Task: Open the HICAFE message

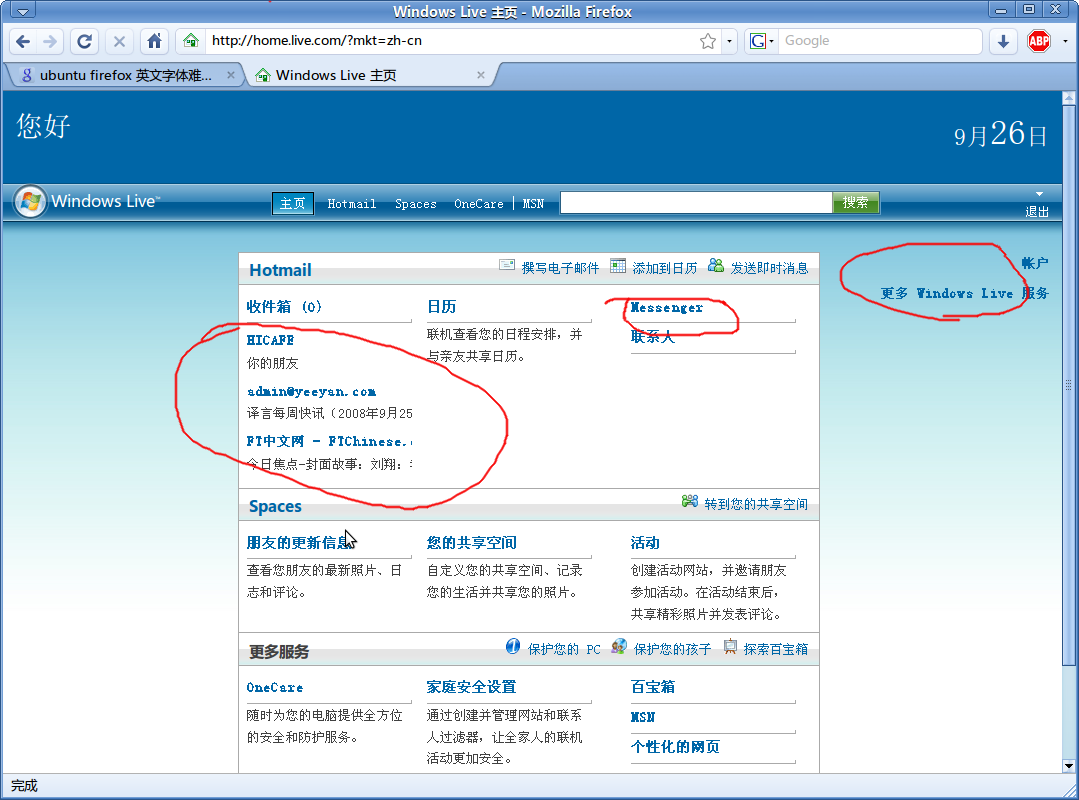Action: pyautogui.click(x=270, y=340)
